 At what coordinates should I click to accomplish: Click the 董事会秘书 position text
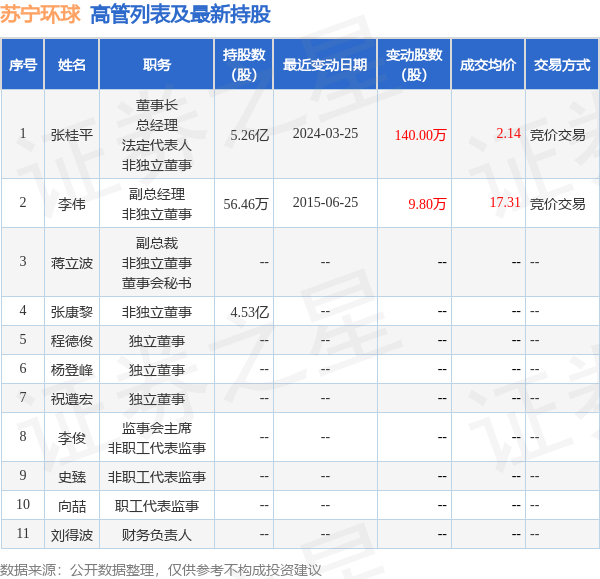pos(157,283)
